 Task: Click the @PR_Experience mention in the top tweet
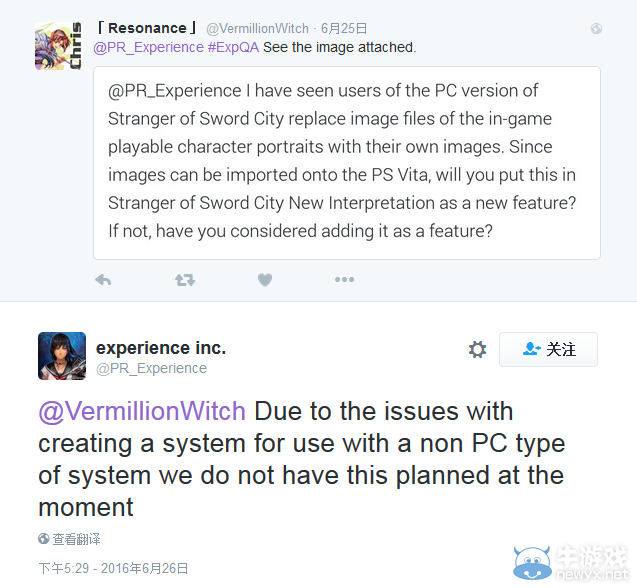(148, 48)
